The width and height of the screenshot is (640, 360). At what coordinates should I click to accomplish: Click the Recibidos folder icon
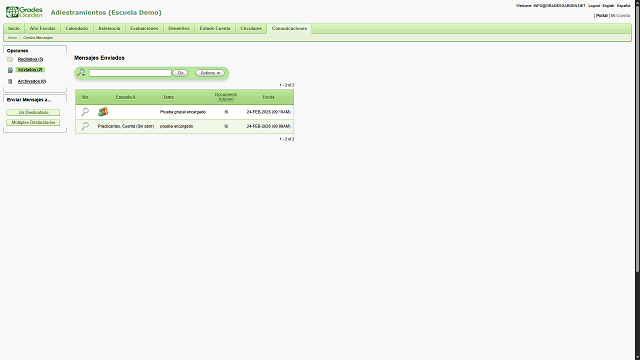10,59
